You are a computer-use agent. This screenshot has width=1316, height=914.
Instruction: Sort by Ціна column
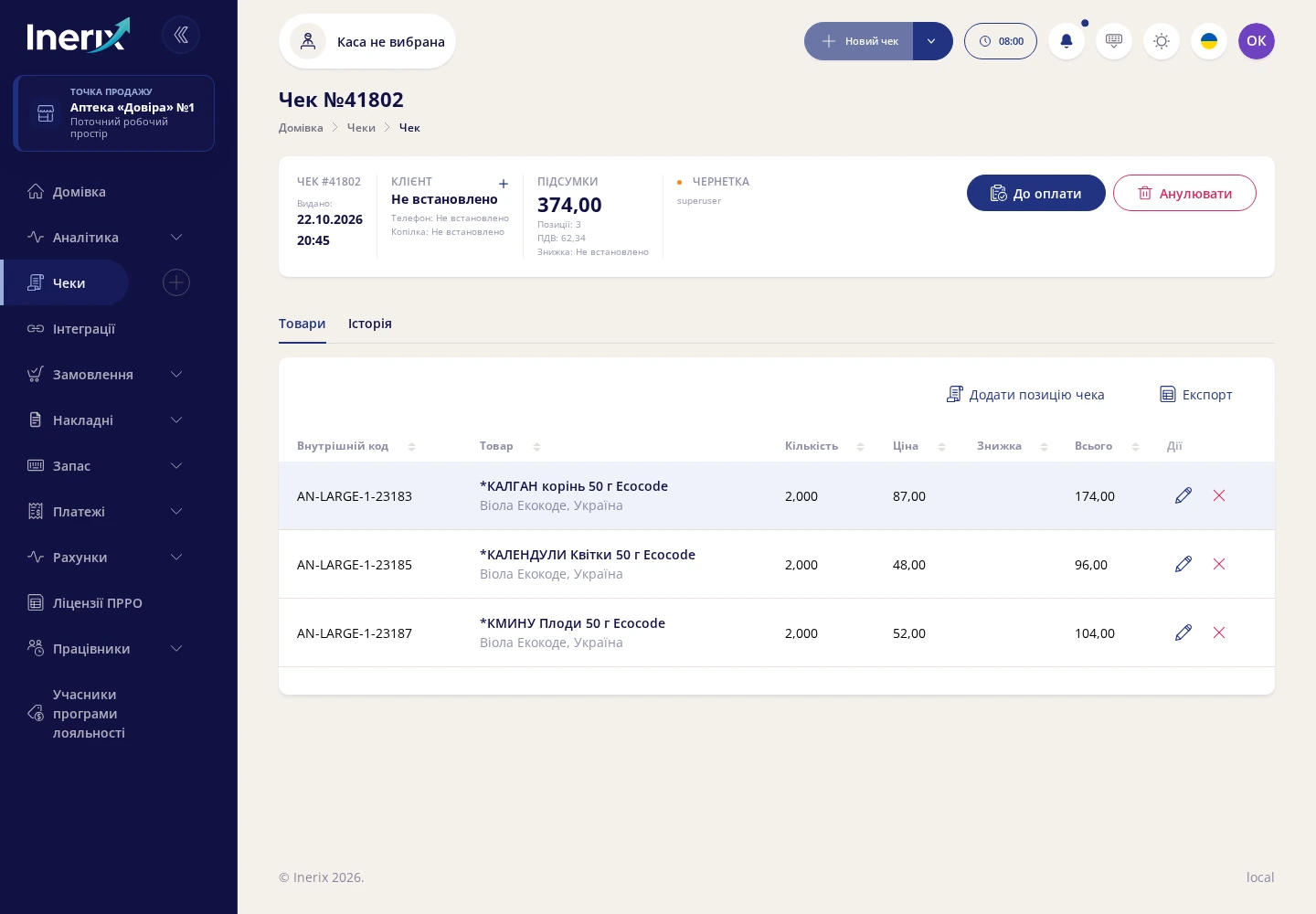pyautogui.click(x=941, y=446)
